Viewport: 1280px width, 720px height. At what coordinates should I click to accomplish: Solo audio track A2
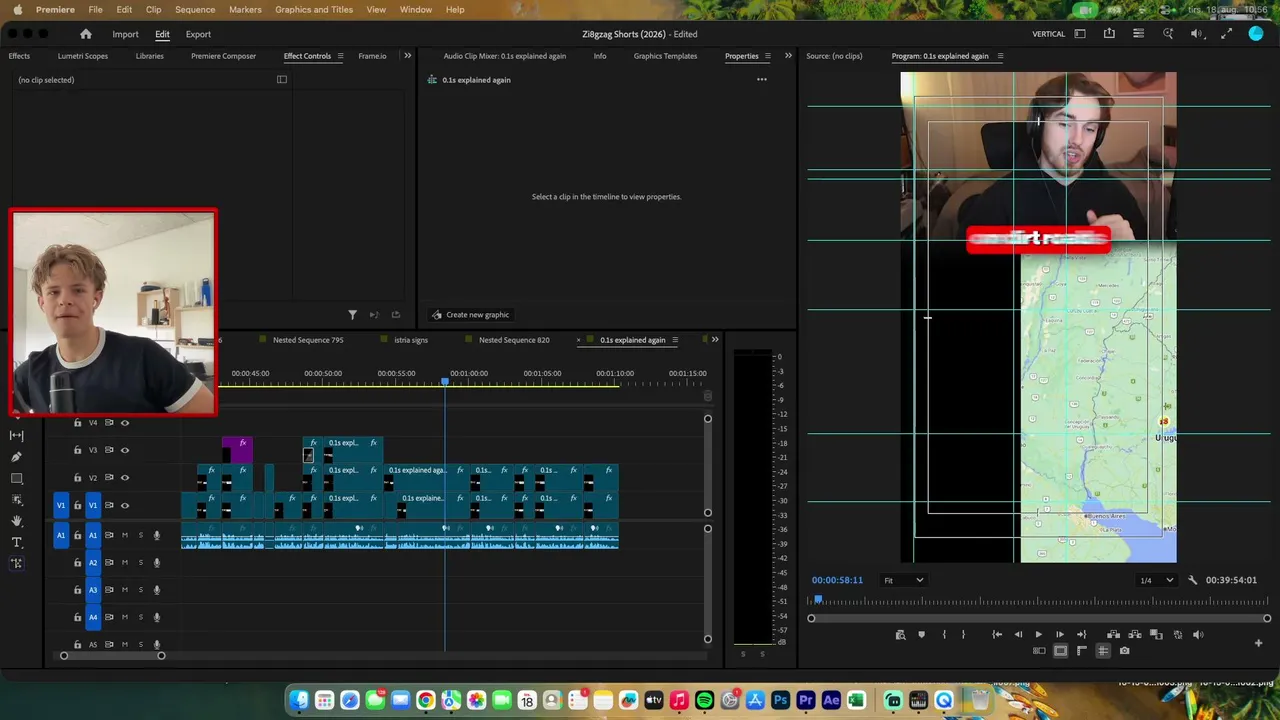coord(140,562)
